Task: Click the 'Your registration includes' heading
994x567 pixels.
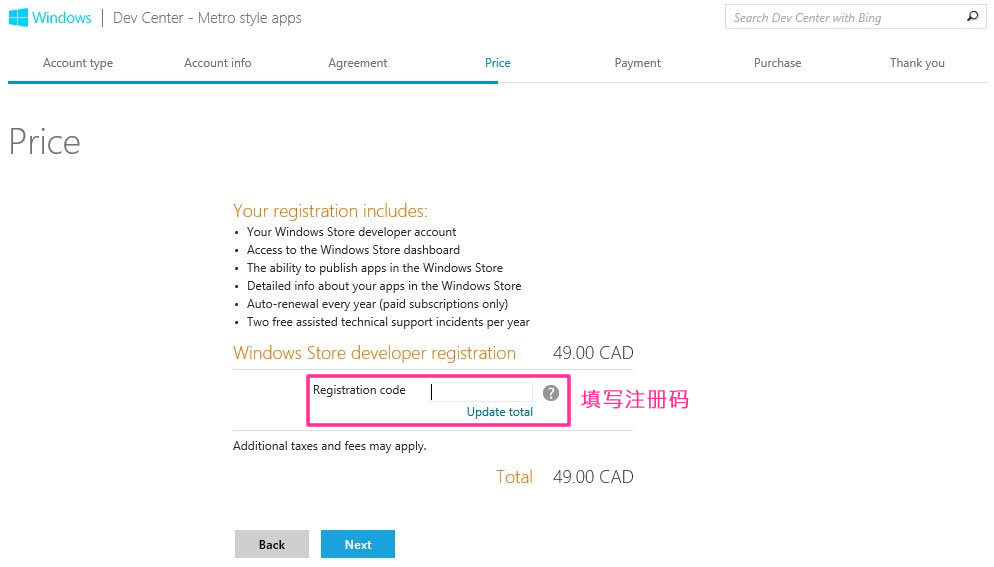Action: coord(330,211)
